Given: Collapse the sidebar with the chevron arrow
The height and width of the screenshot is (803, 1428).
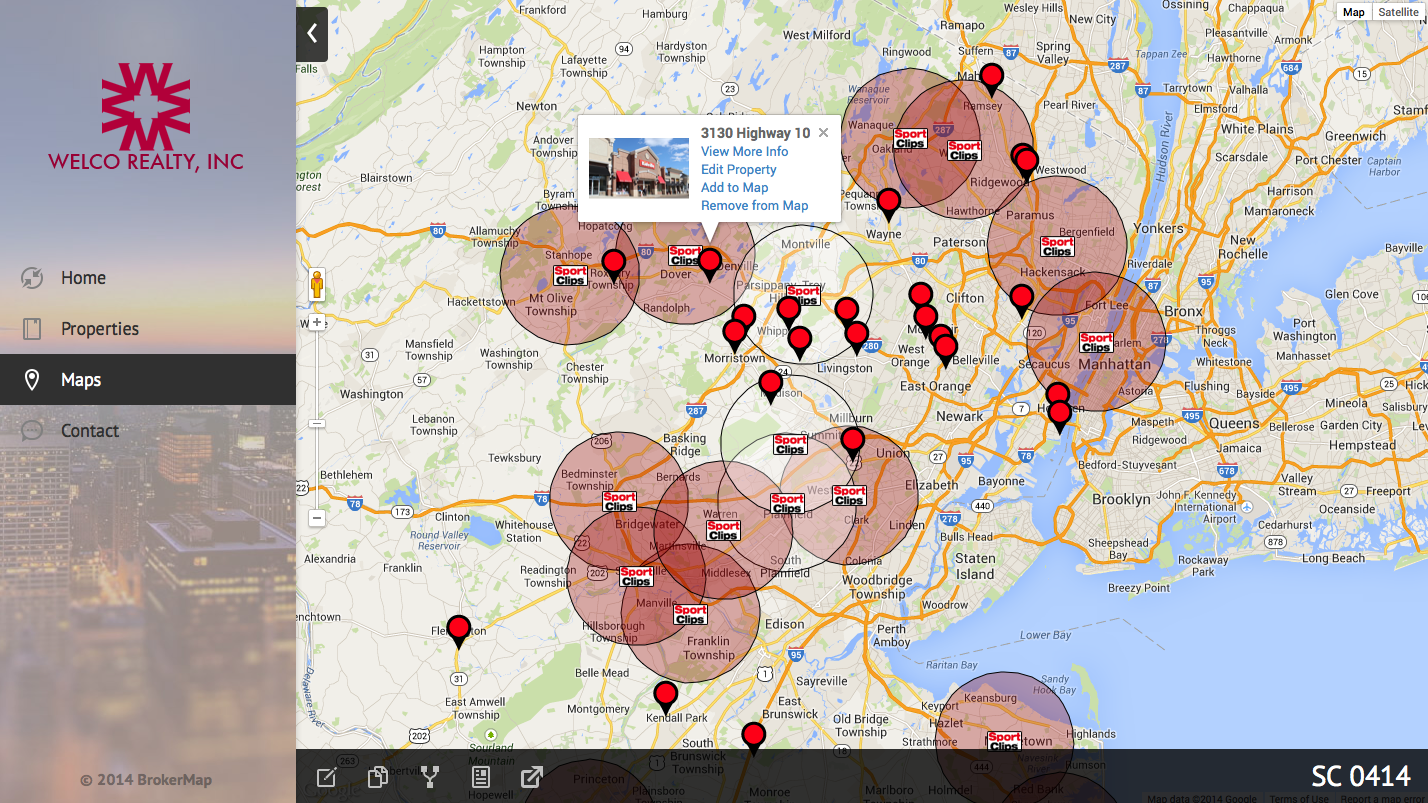Looking at the screenshot, I should coord(311,33).
